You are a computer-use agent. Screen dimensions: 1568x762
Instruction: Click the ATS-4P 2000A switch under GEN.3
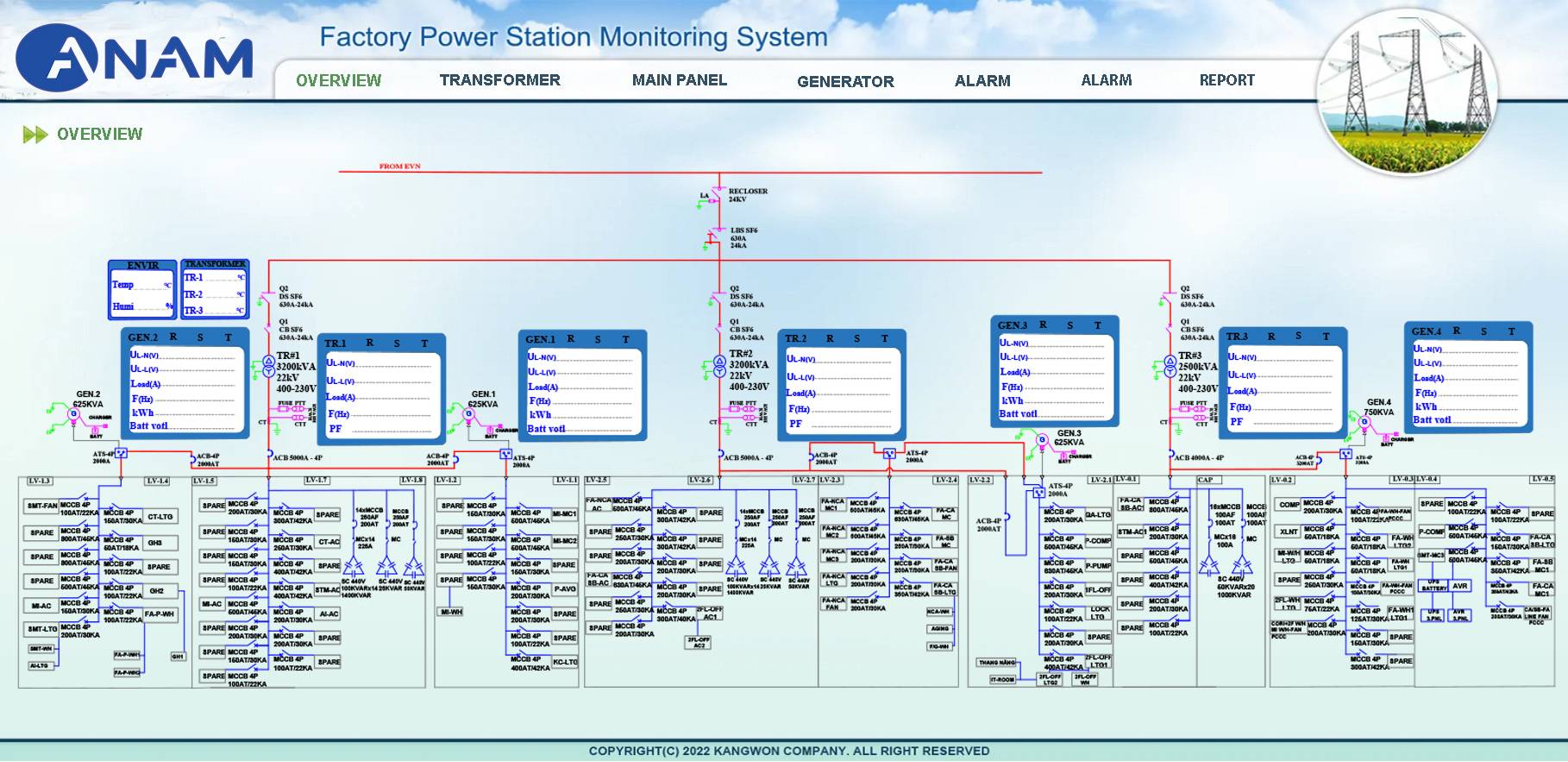(x=1038, y=493)
